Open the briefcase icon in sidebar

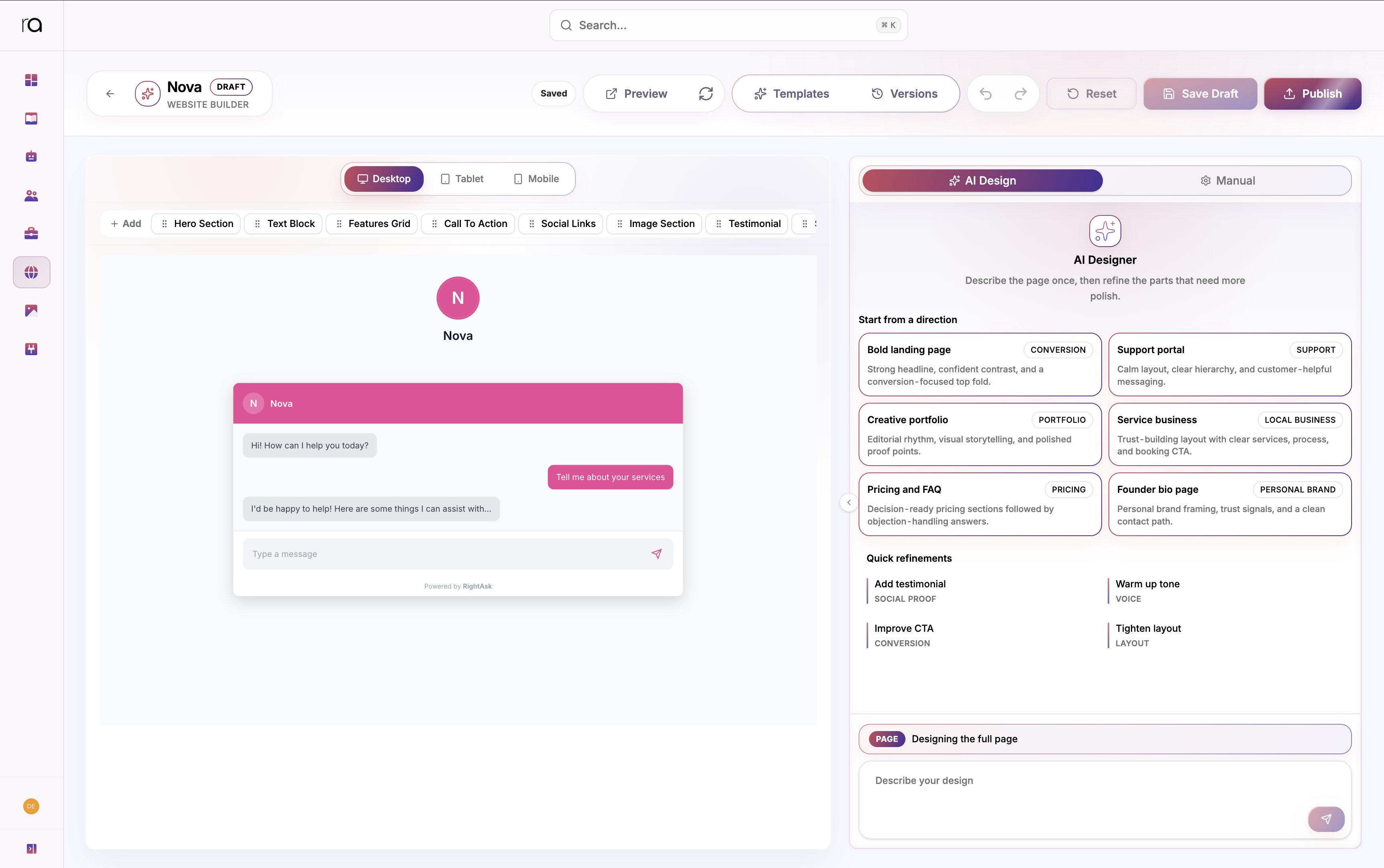pos(31,233)
